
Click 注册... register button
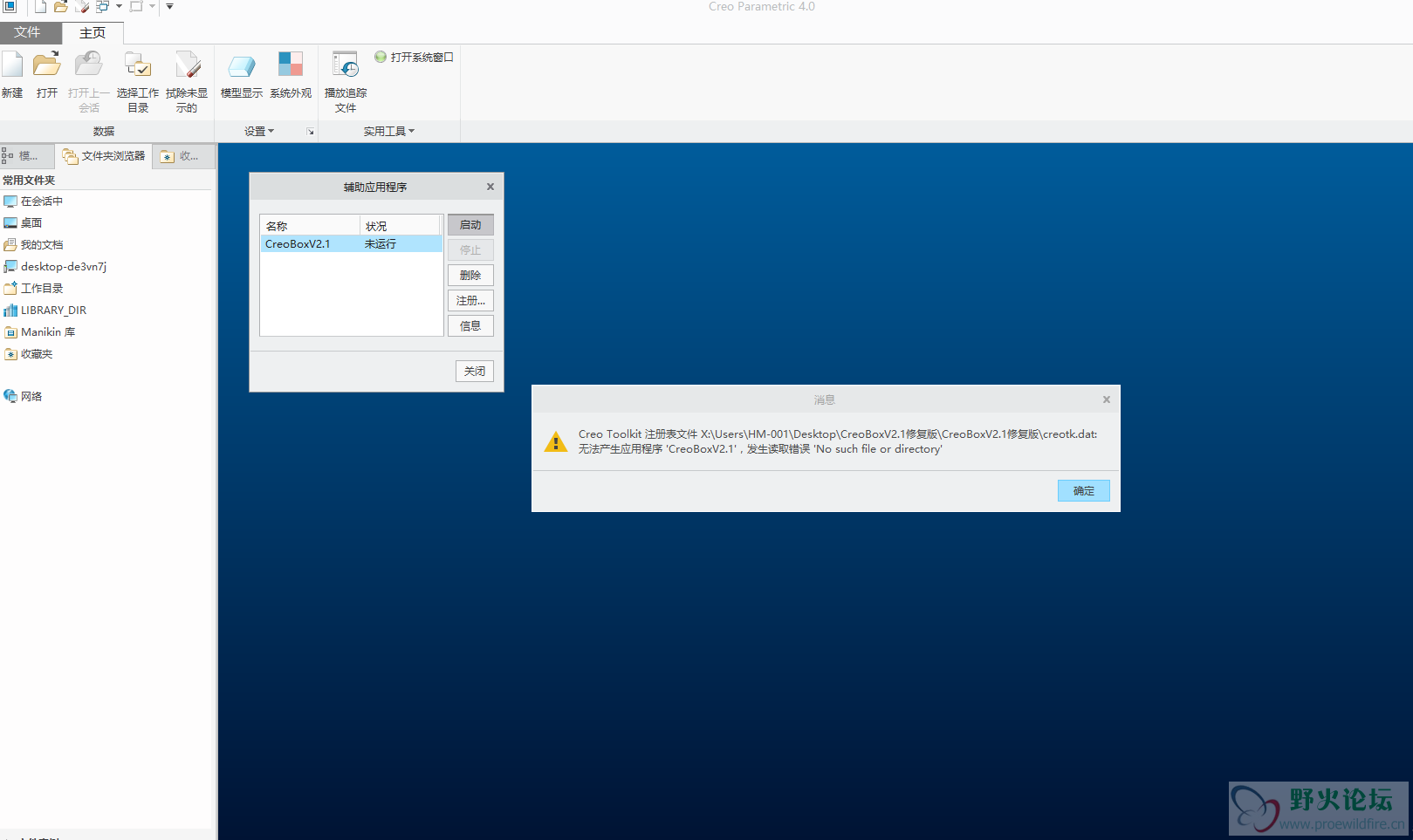click(x=470, y=301)
